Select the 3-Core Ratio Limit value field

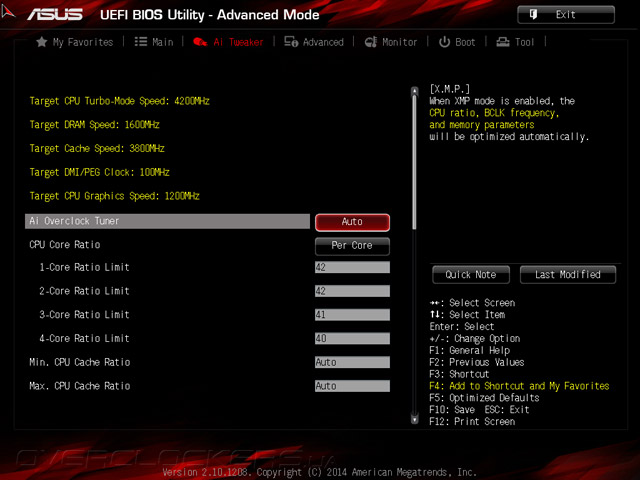[x=352, y=315]
